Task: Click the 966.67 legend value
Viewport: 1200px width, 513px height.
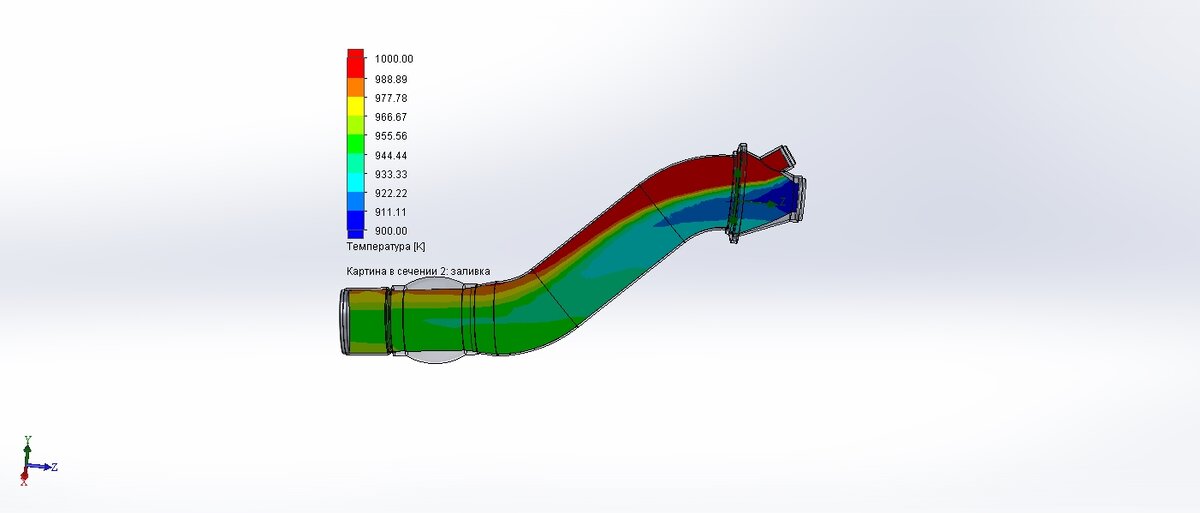Action: coord(391,117)
